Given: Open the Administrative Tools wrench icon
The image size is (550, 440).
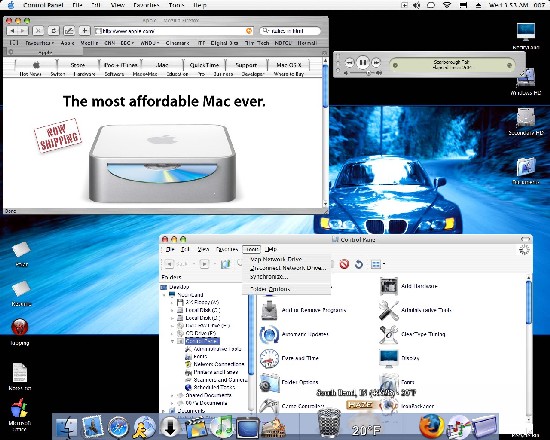Looking at the screenshot, I should (x=389, y=310).
